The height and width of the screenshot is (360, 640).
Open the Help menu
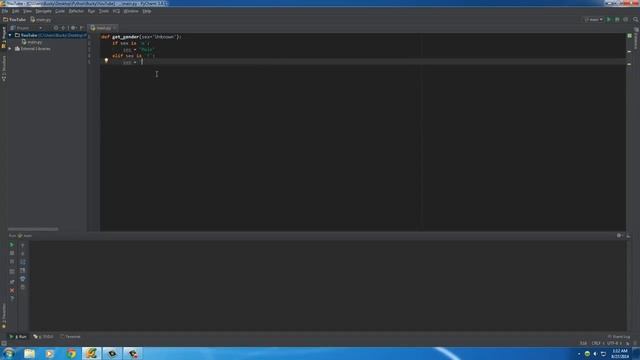click(147, 11)
